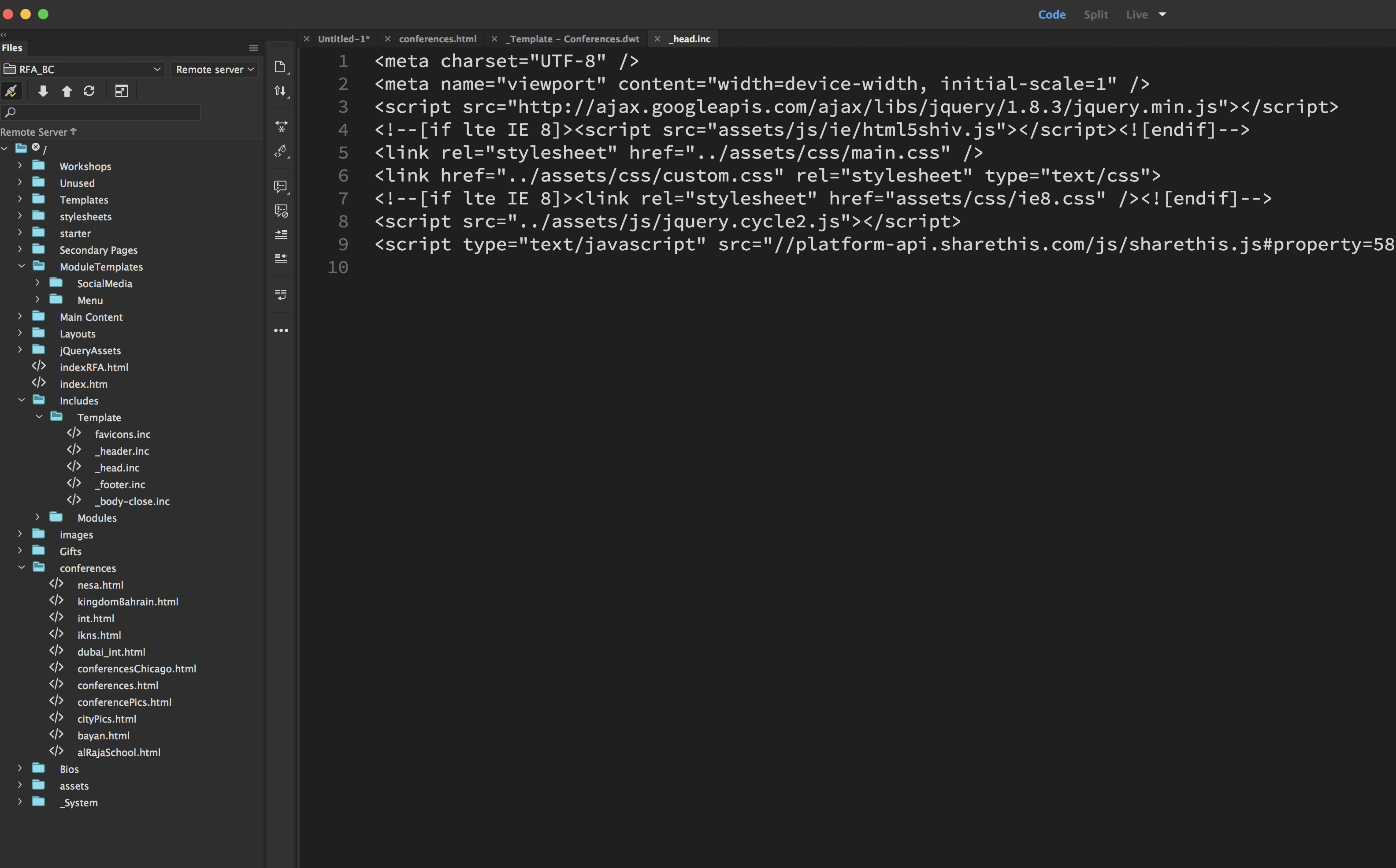1396x868 pixels.
Task: Open the three-dots more tools menu
Action: [x=281, y=330]
